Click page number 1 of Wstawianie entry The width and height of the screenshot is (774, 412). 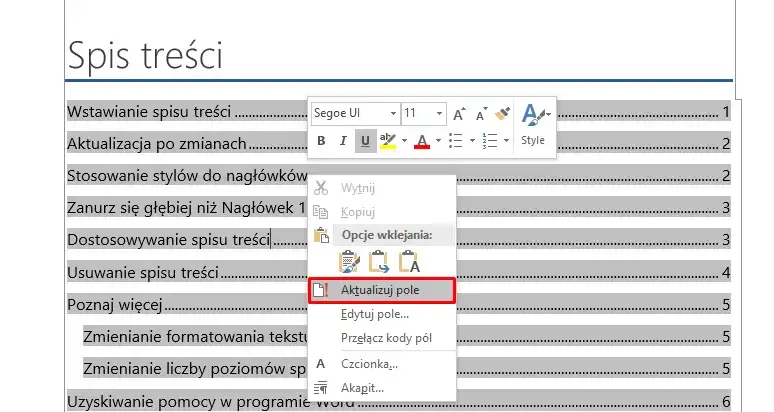click(726, 112)
